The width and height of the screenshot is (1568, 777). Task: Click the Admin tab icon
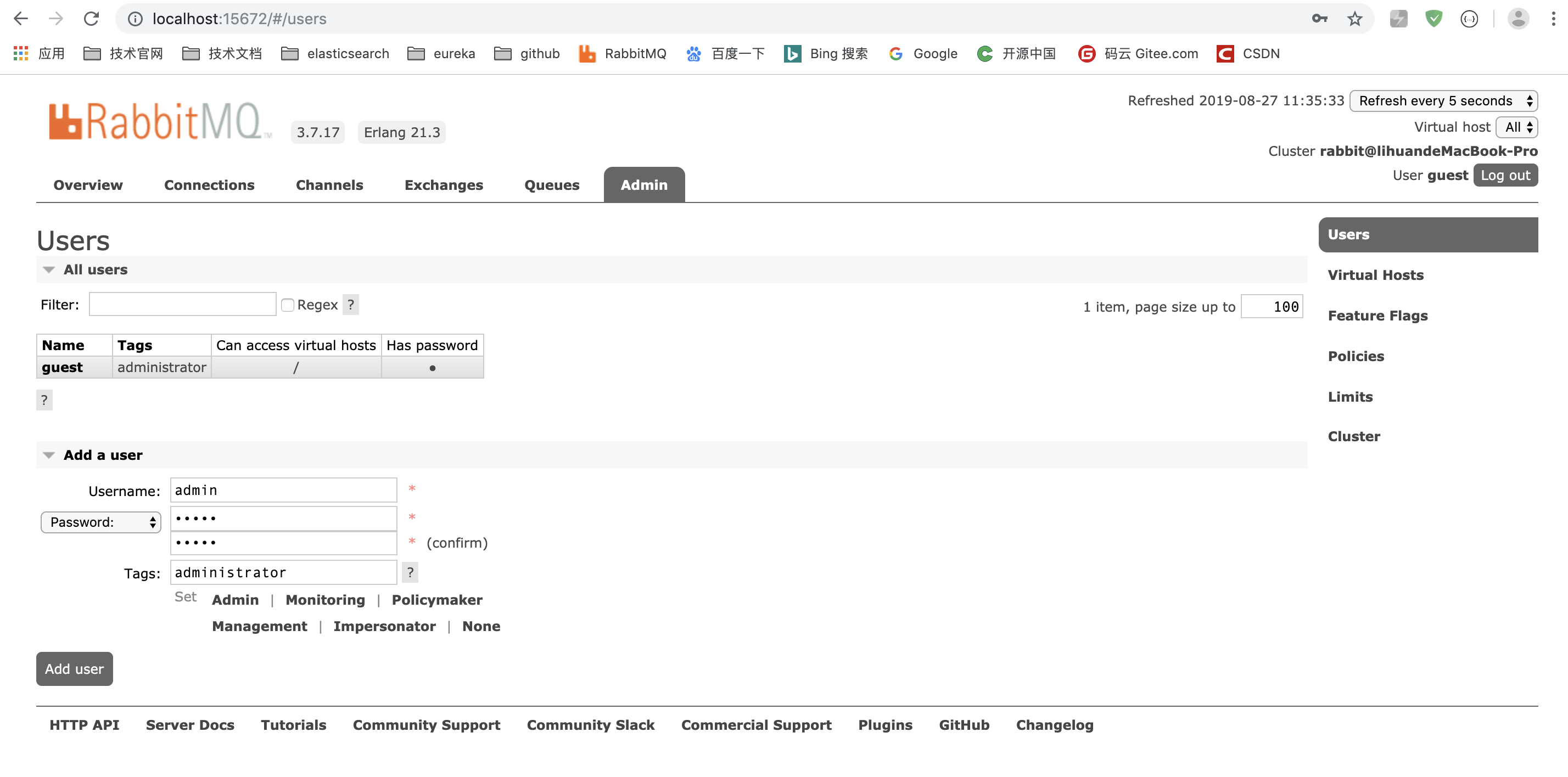pos(644,184)
